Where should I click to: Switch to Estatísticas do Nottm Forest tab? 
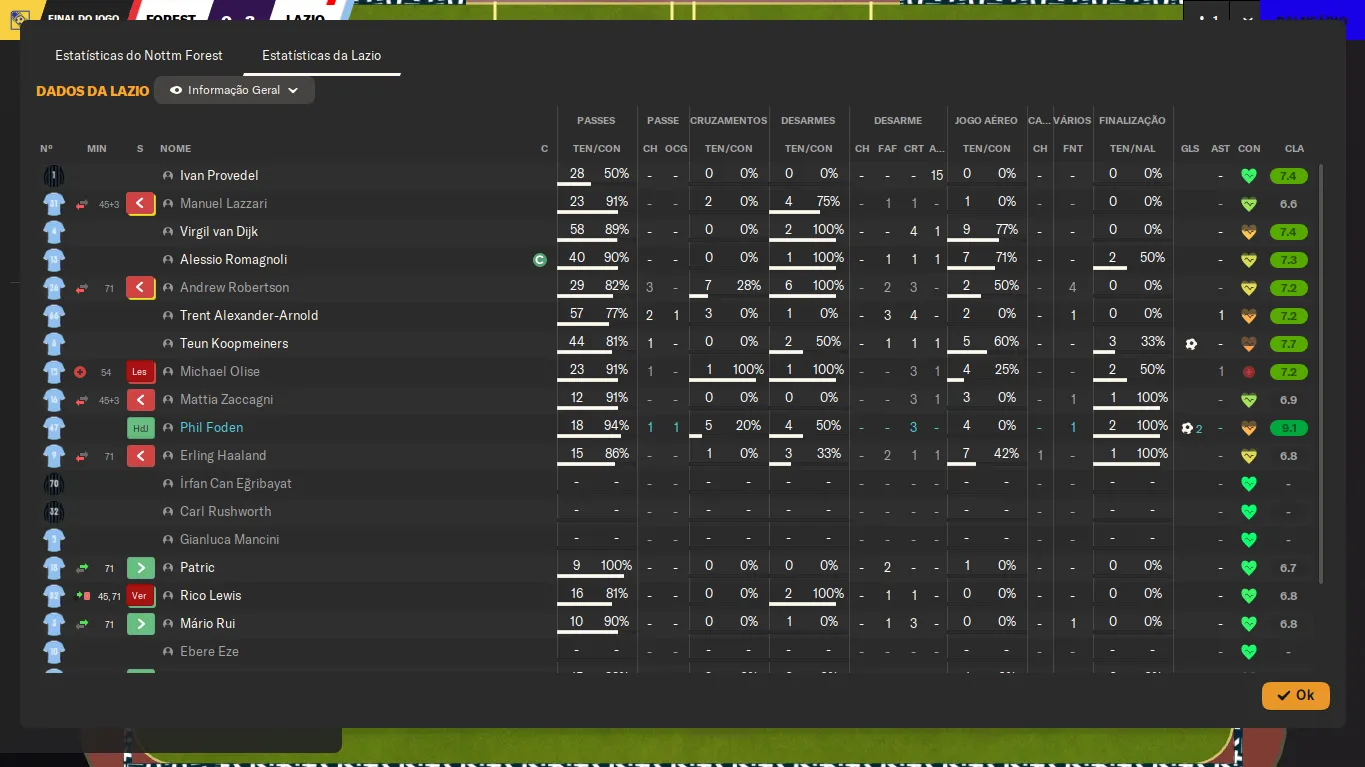139,55
